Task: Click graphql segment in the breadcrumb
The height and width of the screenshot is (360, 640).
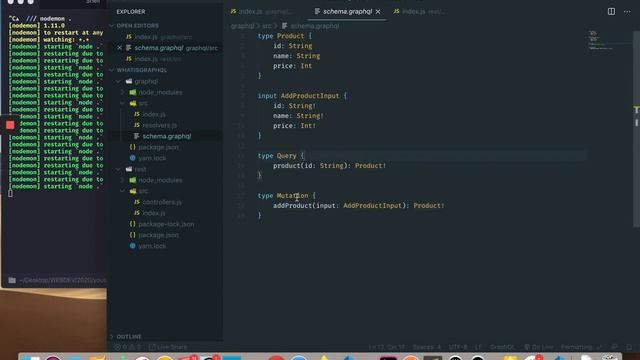Action: (x=242, y=26)
